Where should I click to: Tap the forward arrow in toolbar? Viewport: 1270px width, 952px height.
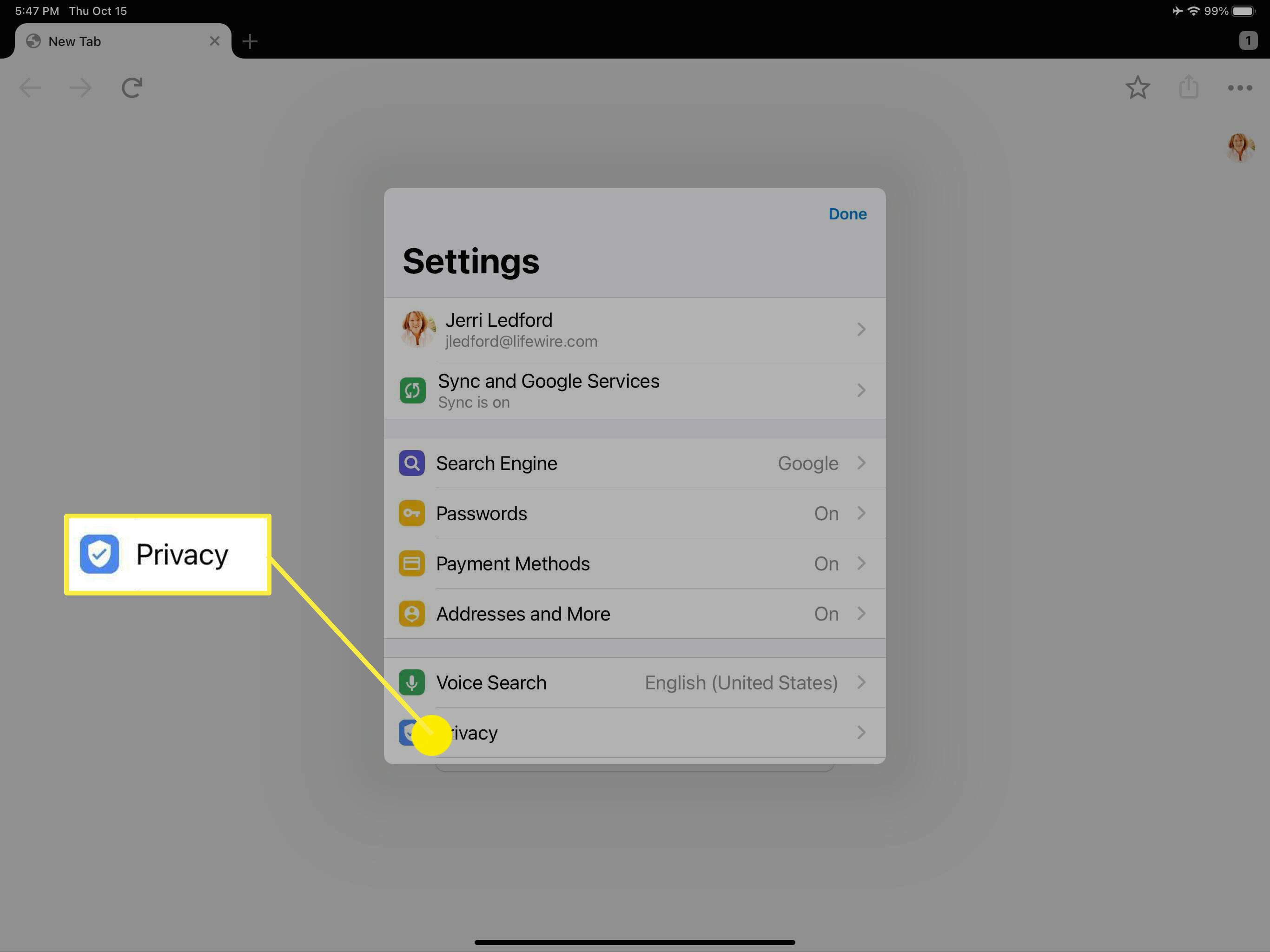[x=80, y=88]
